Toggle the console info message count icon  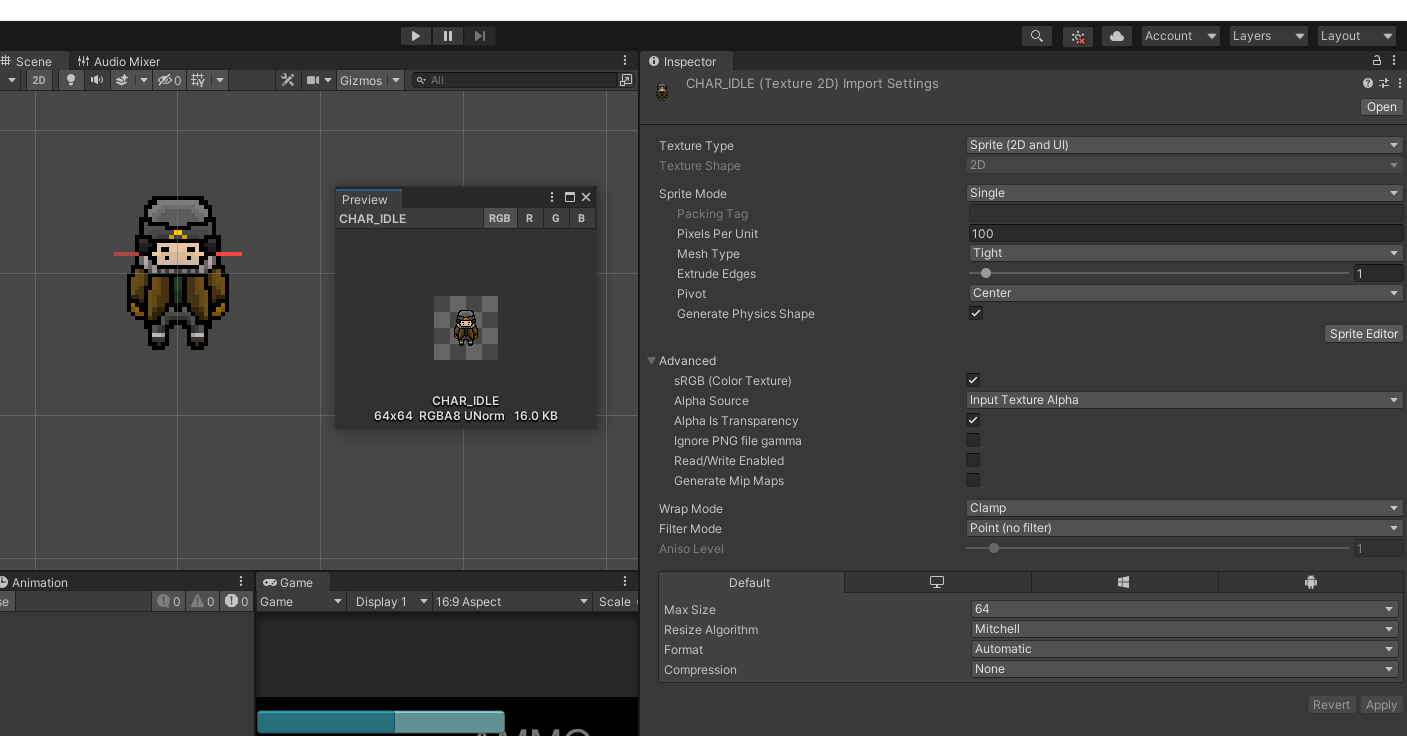169,601
